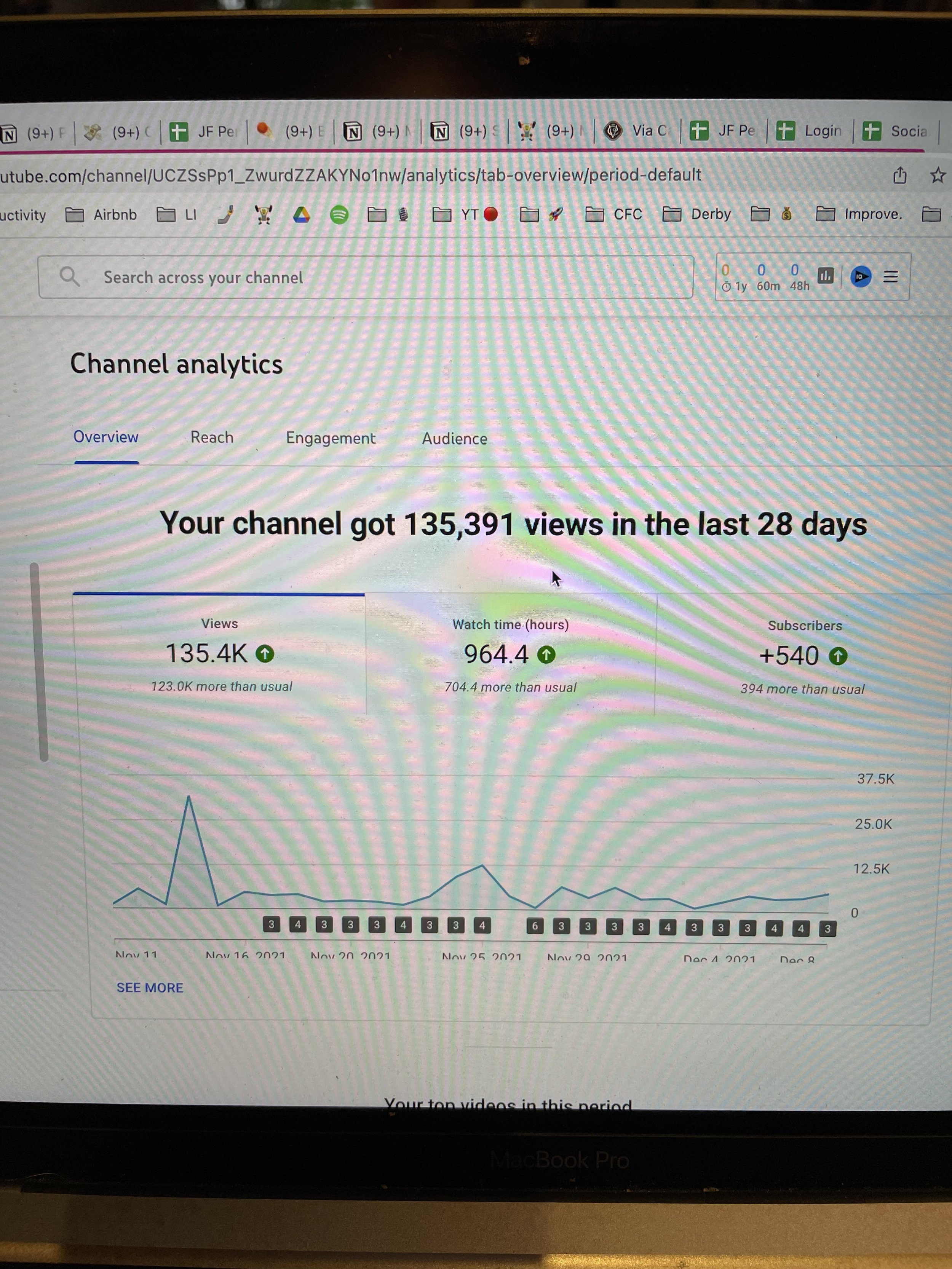This screenshot has width=952, height=1269.
Task: Click the SEE MORE link
Action: [150, 988]
